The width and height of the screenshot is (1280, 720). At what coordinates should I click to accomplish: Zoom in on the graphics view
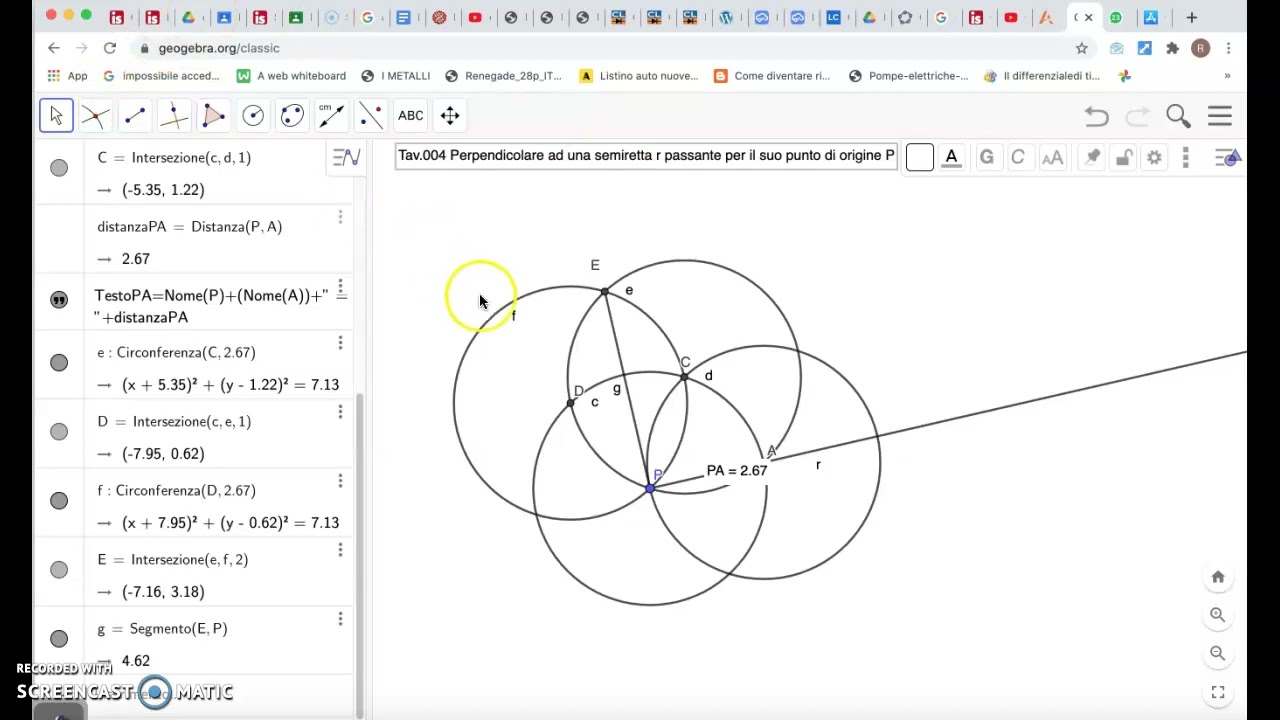pyautogui.click(x=1218, y=615)
